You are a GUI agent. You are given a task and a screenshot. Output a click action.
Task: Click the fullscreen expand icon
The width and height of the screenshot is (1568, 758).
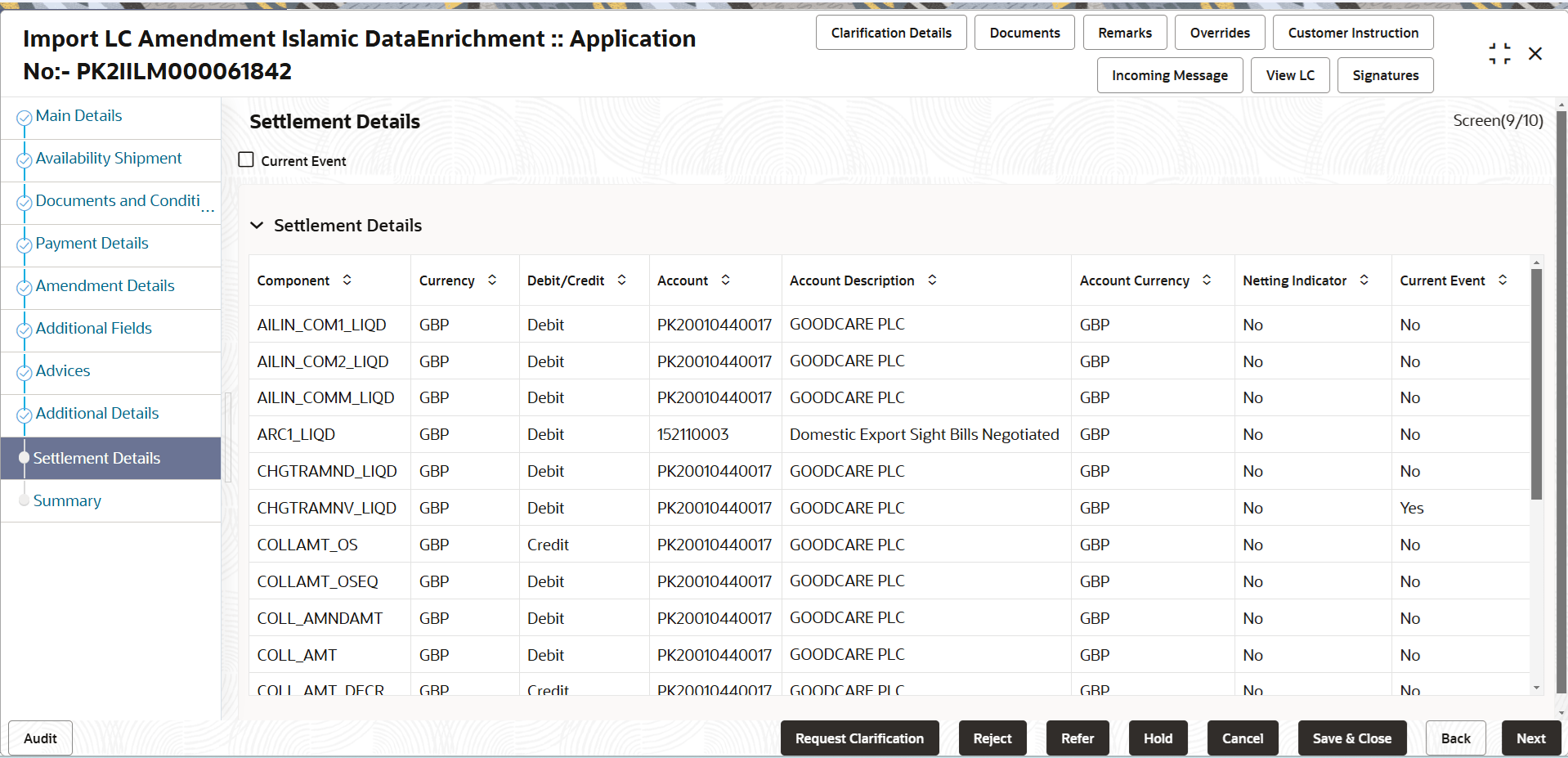(1499, 53)
